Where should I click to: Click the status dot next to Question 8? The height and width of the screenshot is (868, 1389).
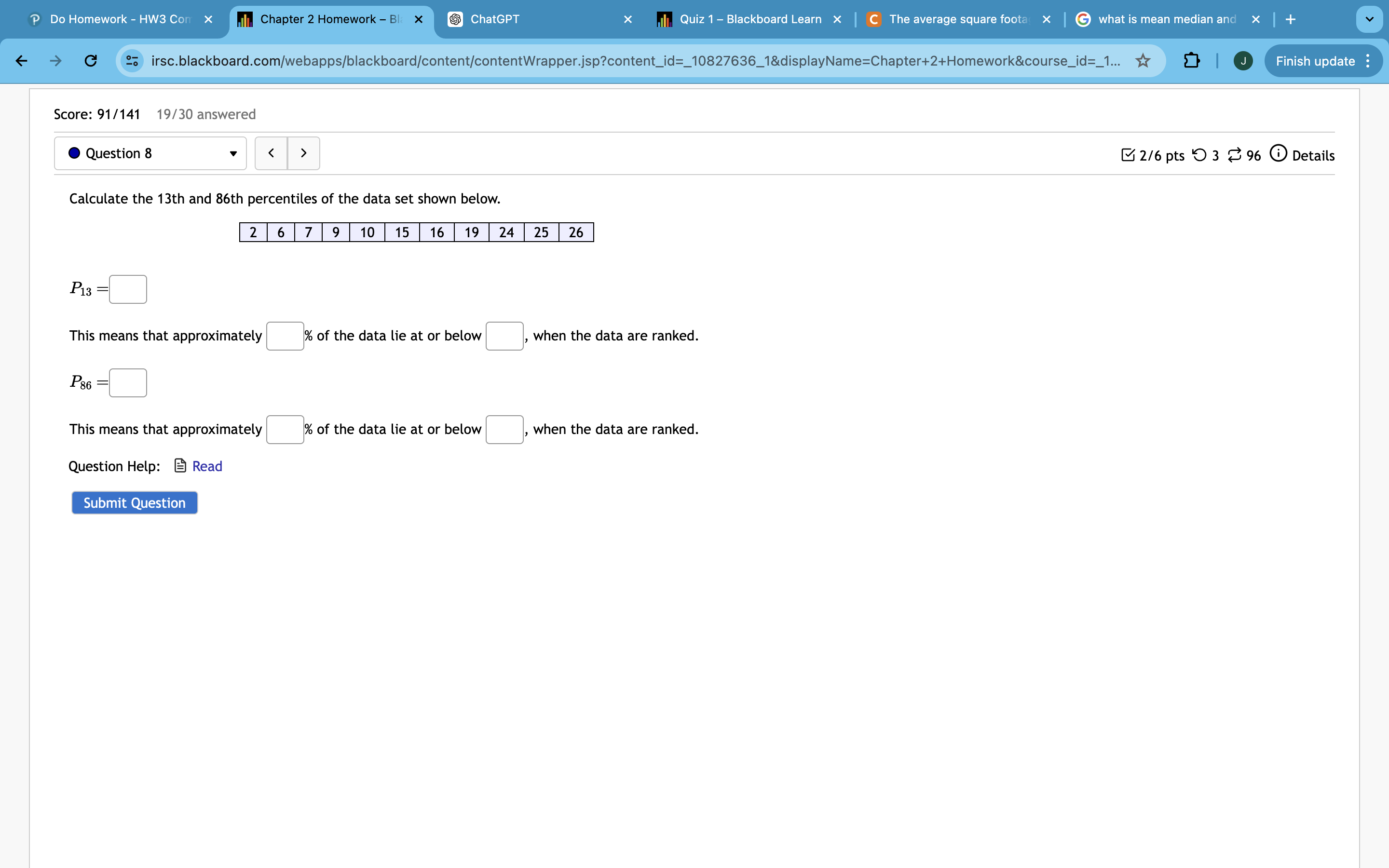(x=74, y=153)
